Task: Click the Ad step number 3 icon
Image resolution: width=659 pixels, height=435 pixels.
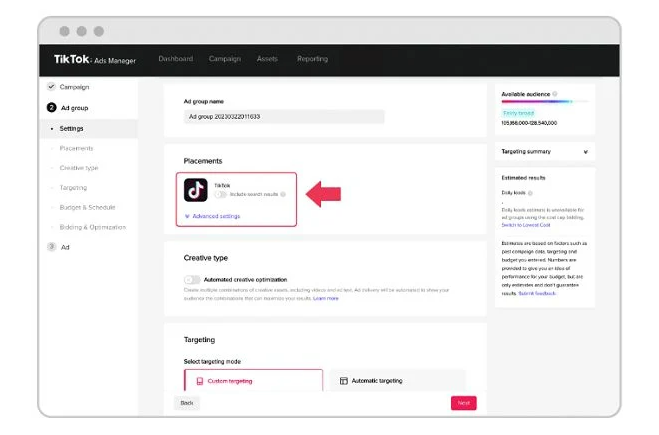Action: pyautogui.click(x=51, y=247)
